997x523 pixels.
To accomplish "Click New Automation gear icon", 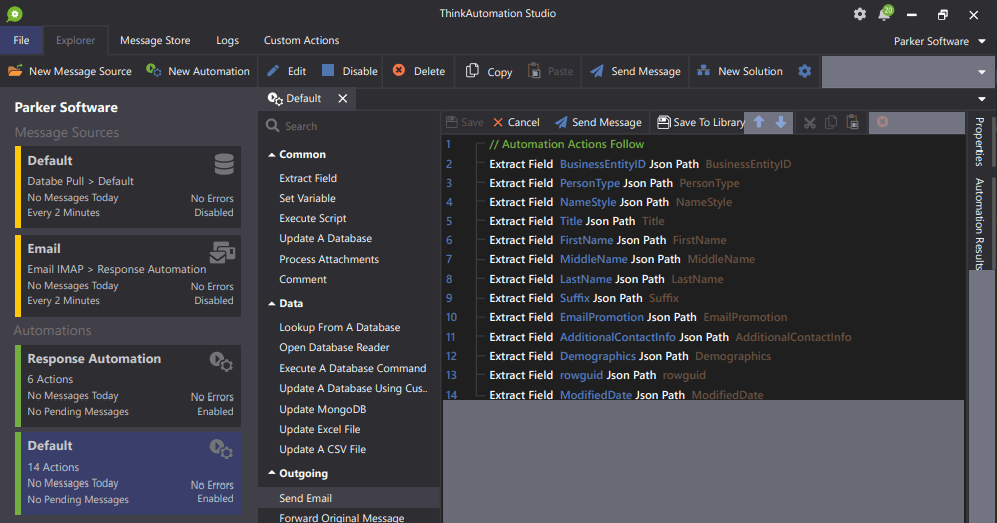I will 153,71.
